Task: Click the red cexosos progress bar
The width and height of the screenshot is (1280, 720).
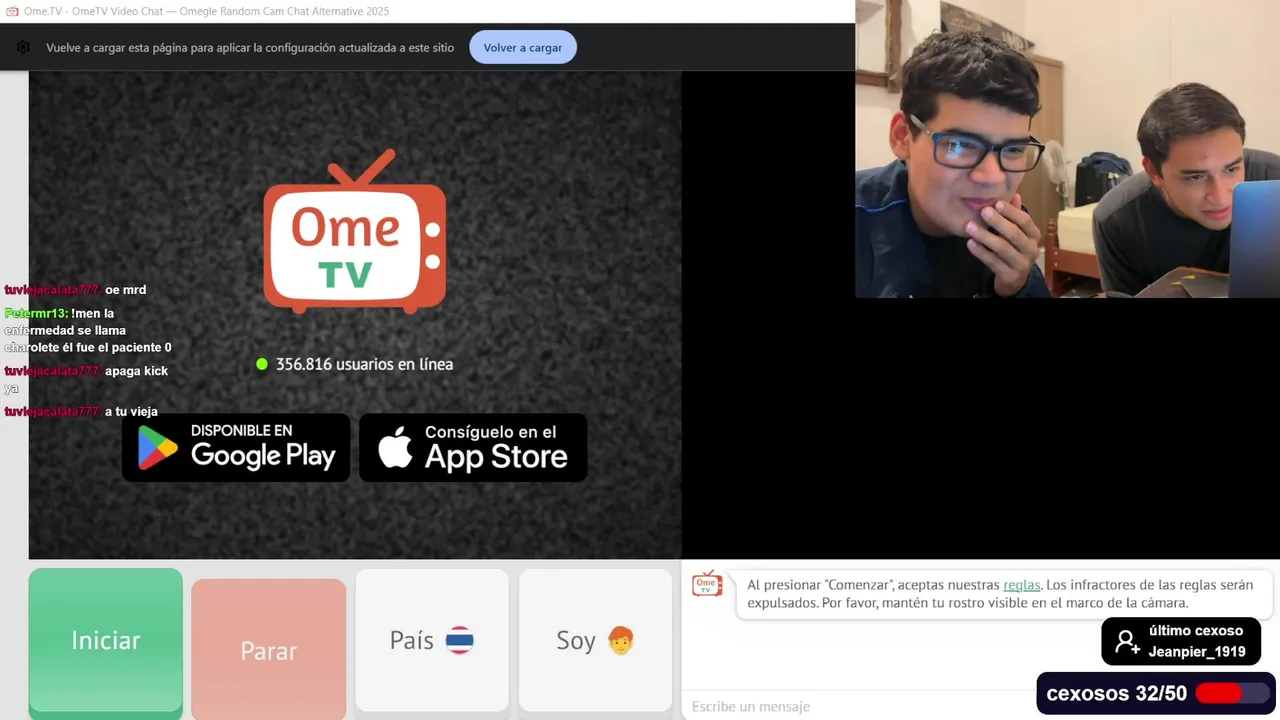Action: pyautogui.click(x=1232, y=693)
